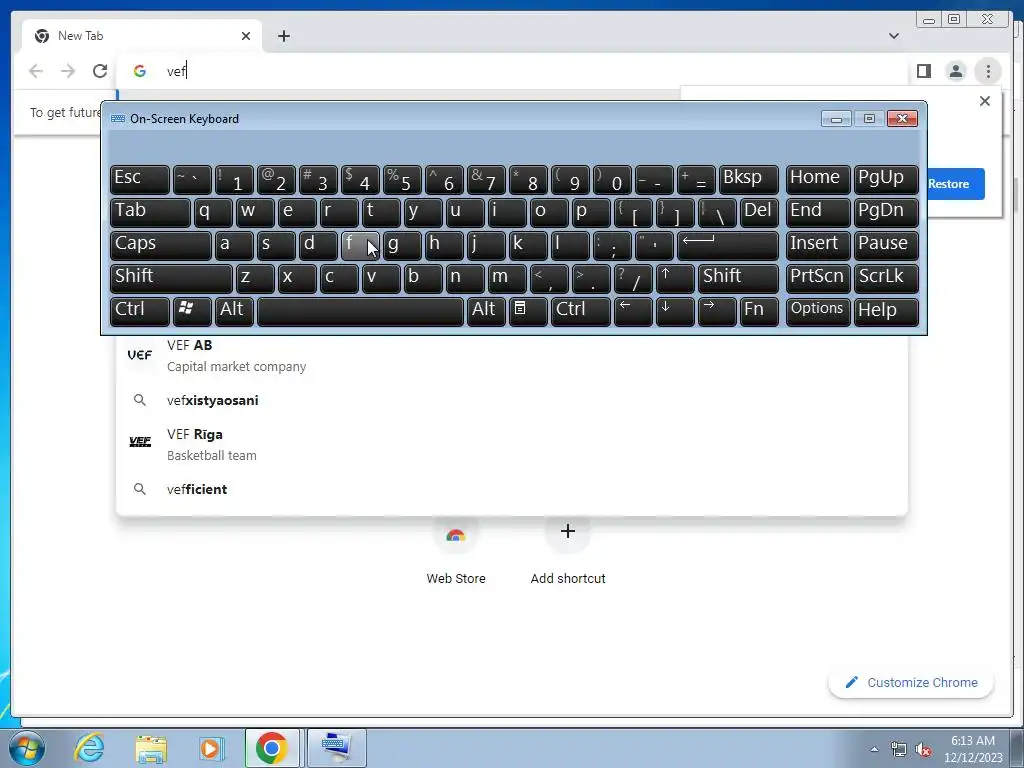The height and width of the screenshot is (768, 1024).
Task: Open the Chrome profile icon
Action: point(956,71)
